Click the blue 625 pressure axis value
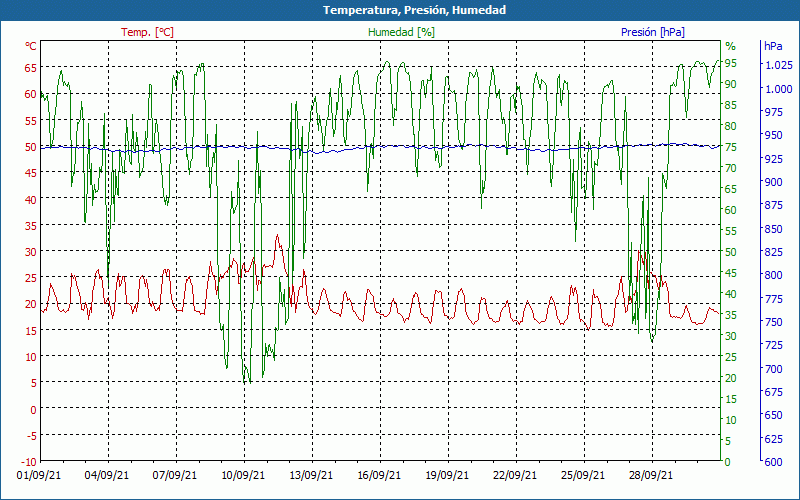 [773, 438]
